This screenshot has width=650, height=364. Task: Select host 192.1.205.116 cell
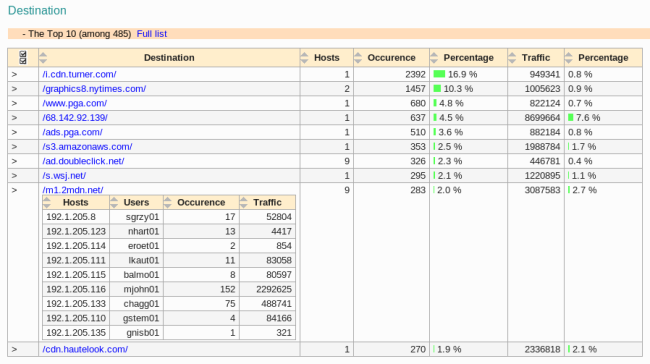click(x=76, y=289)
